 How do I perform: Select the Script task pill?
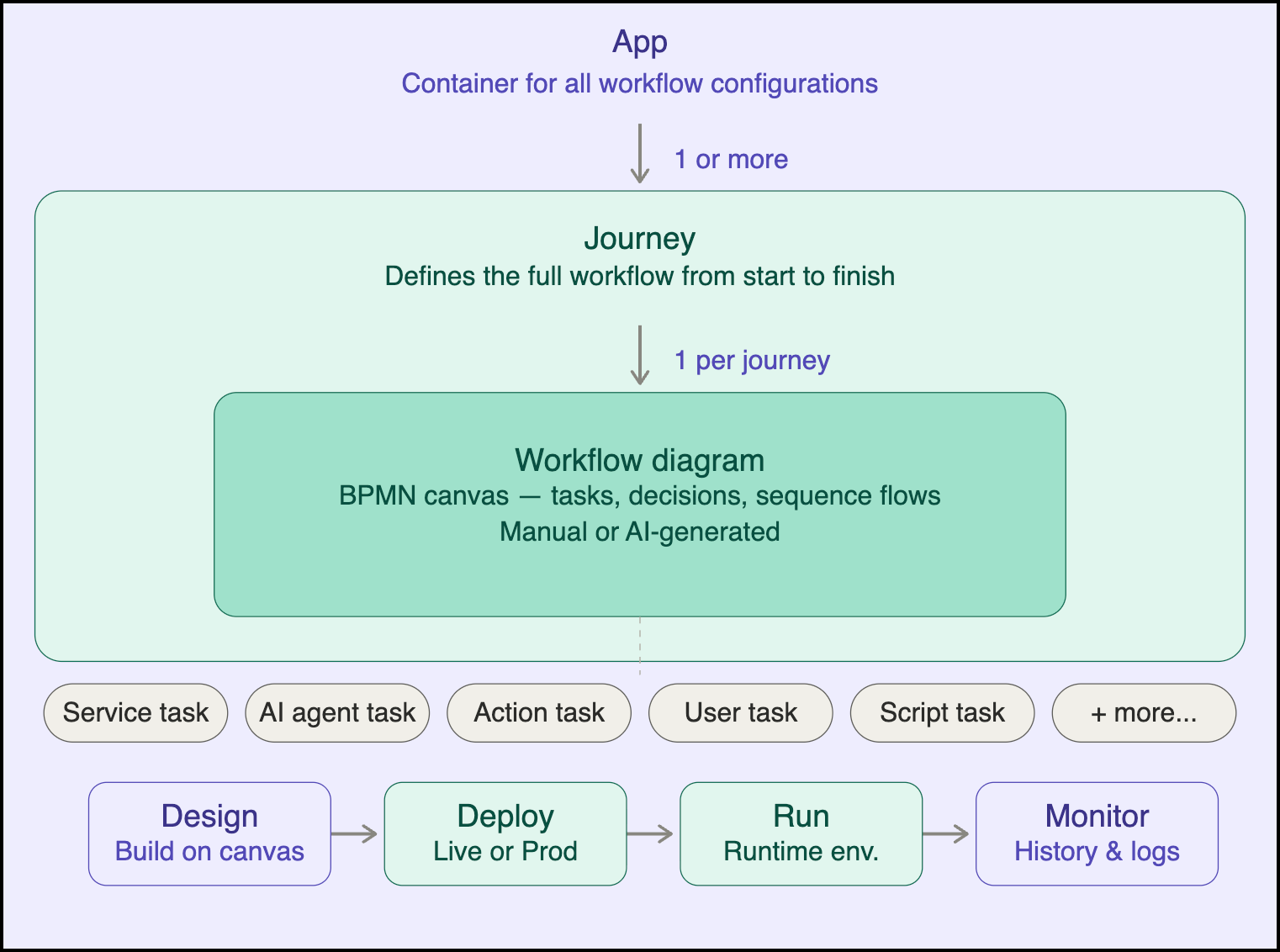pyautogui.click(x=943, y=713)
